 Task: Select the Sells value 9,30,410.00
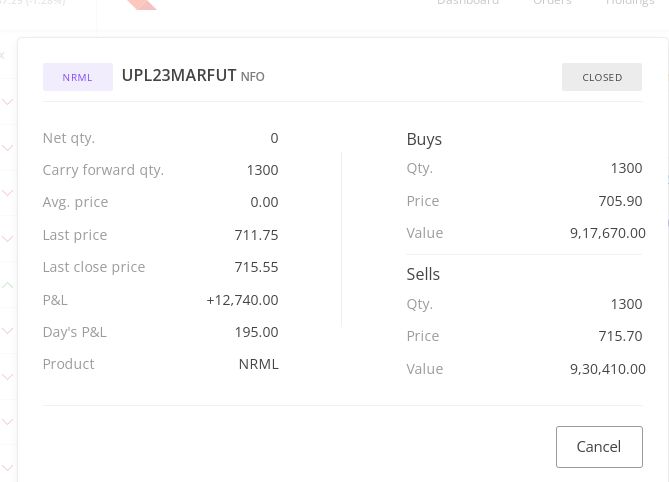pyautogui.click(x=607, y=369)
